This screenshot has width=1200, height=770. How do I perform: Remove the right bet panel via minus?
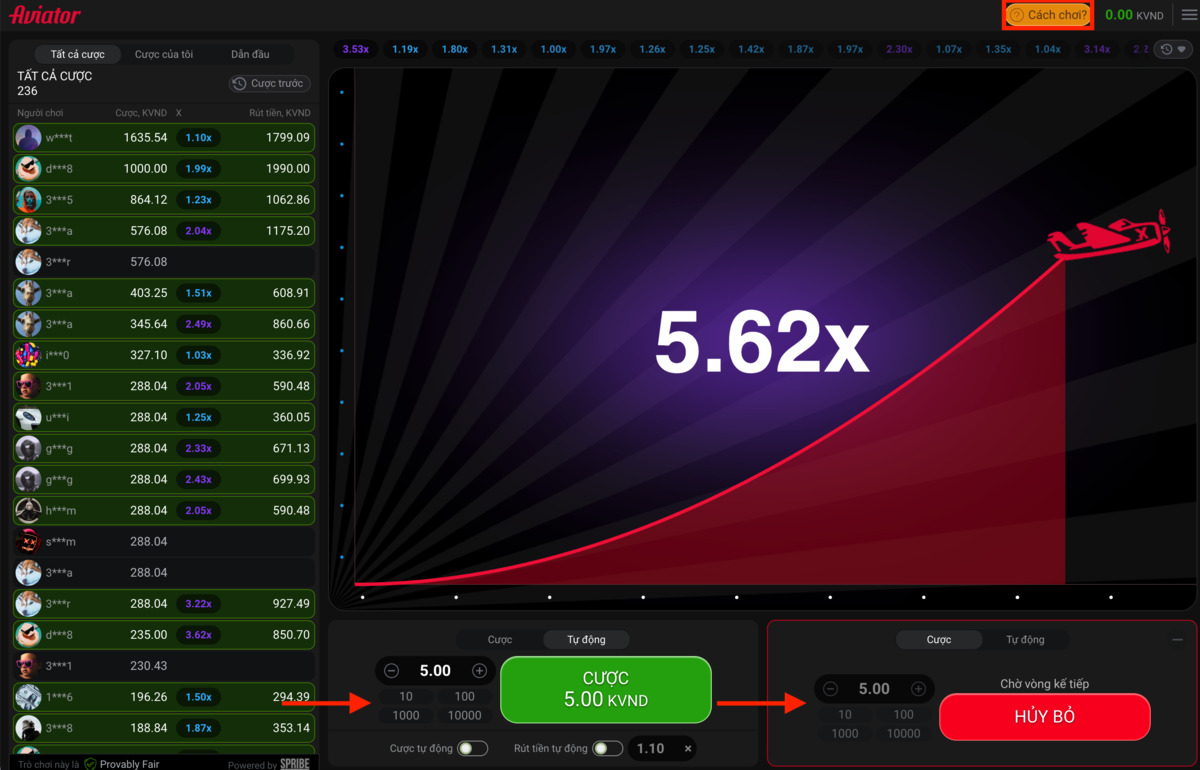coord(1177,640)
